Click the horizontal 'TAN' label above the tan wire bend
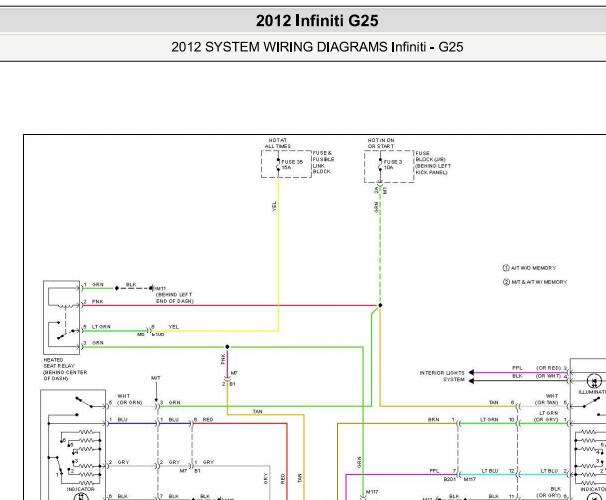 tap(257, 412)
